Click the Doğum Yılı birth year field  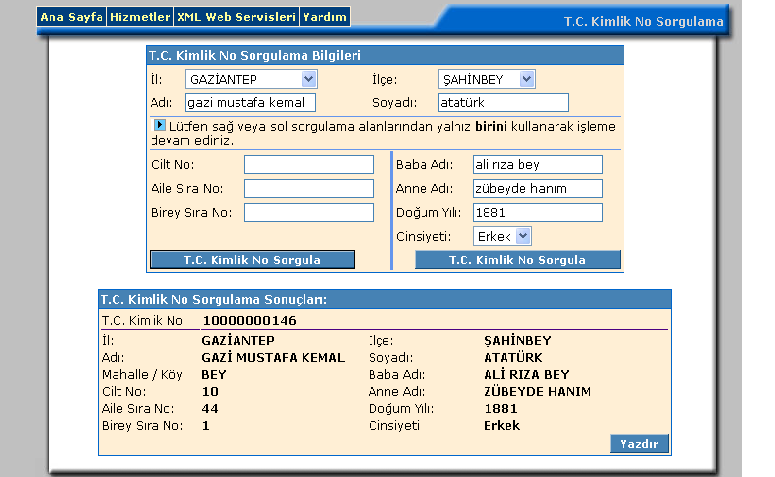537,212
